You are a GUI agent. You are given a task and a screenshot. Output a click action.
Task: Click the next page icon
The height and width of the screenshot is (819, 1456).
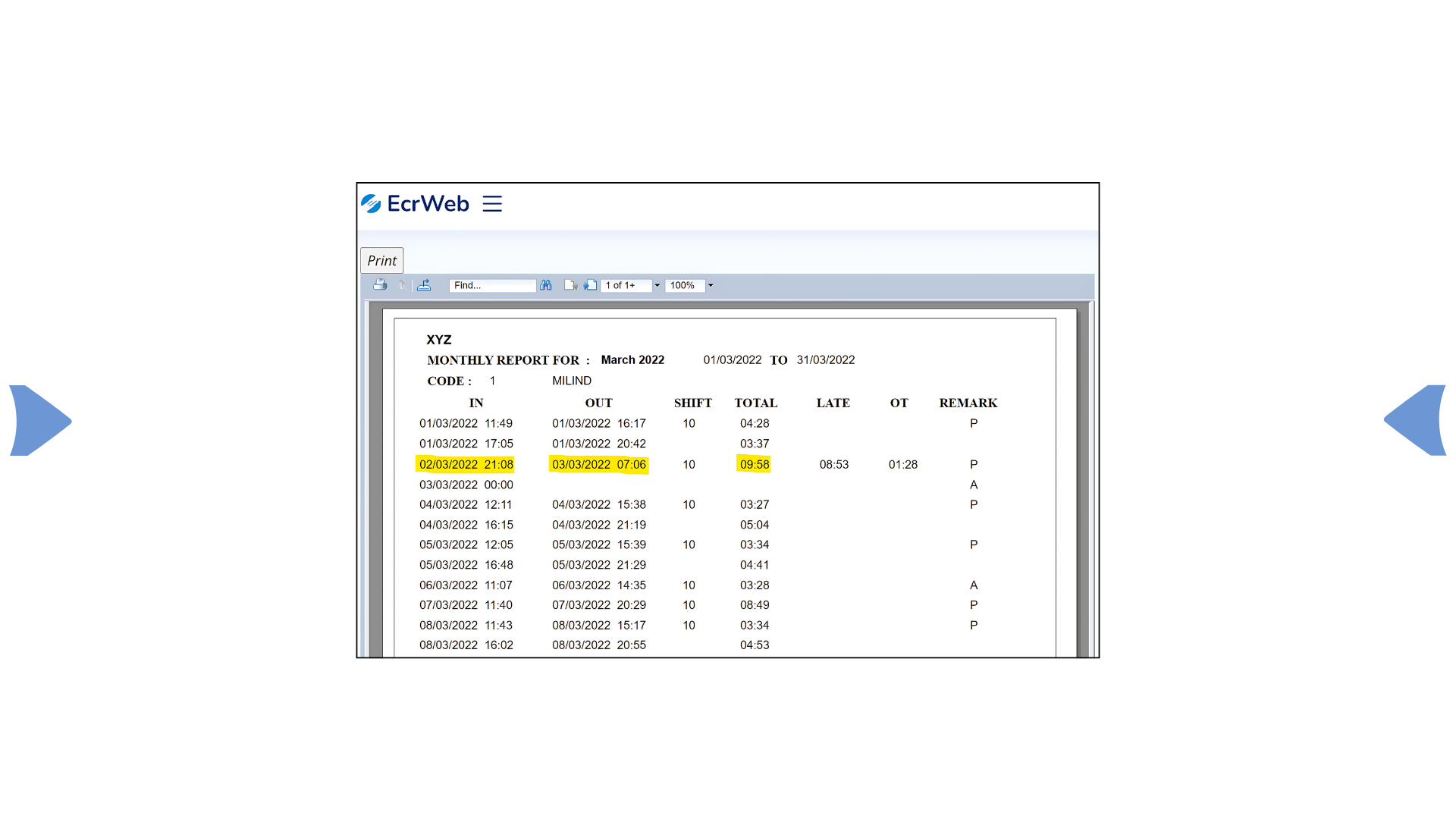pyautogui.click(x=590, y=285)
